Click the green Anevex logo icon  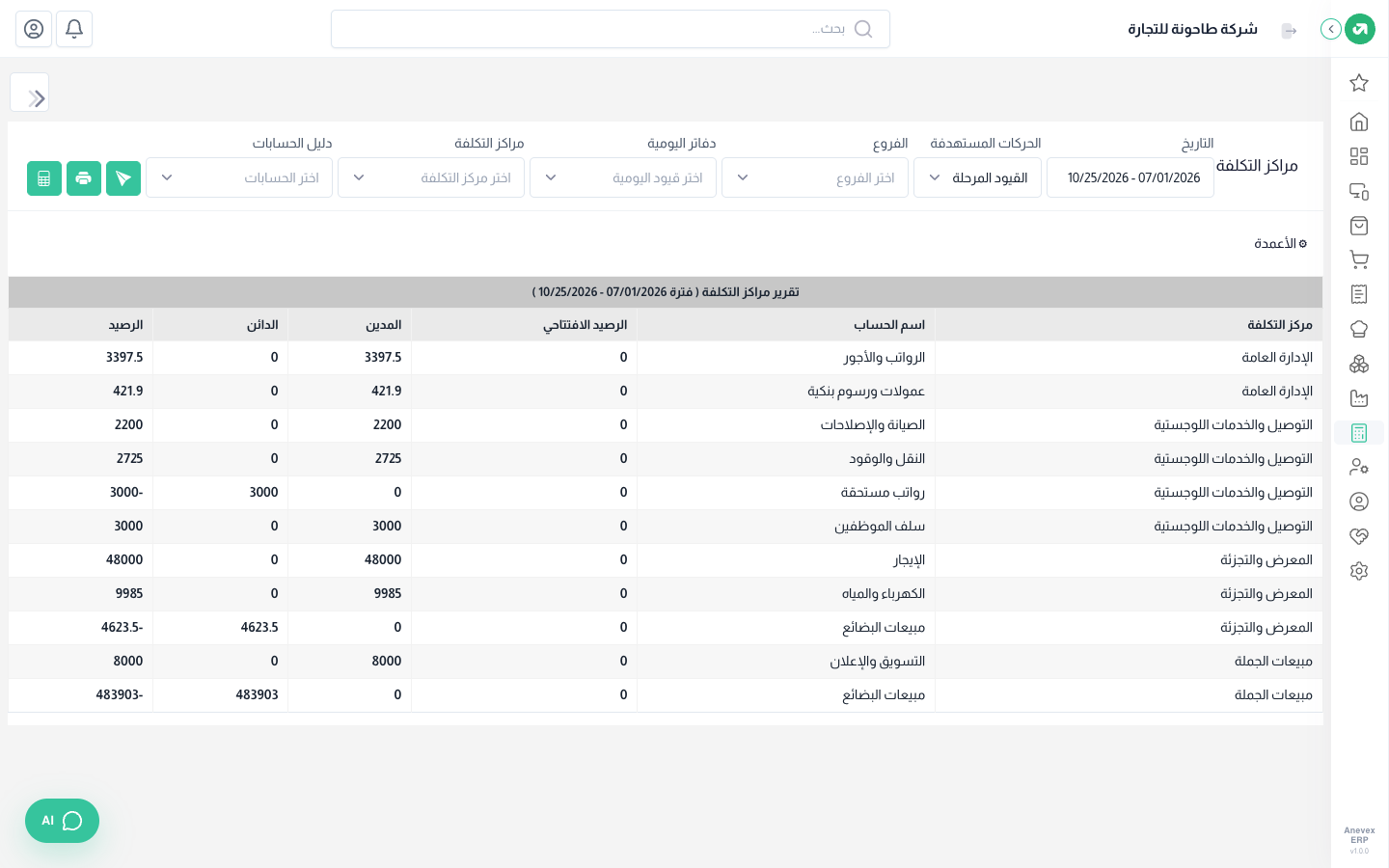point(1360,29)
